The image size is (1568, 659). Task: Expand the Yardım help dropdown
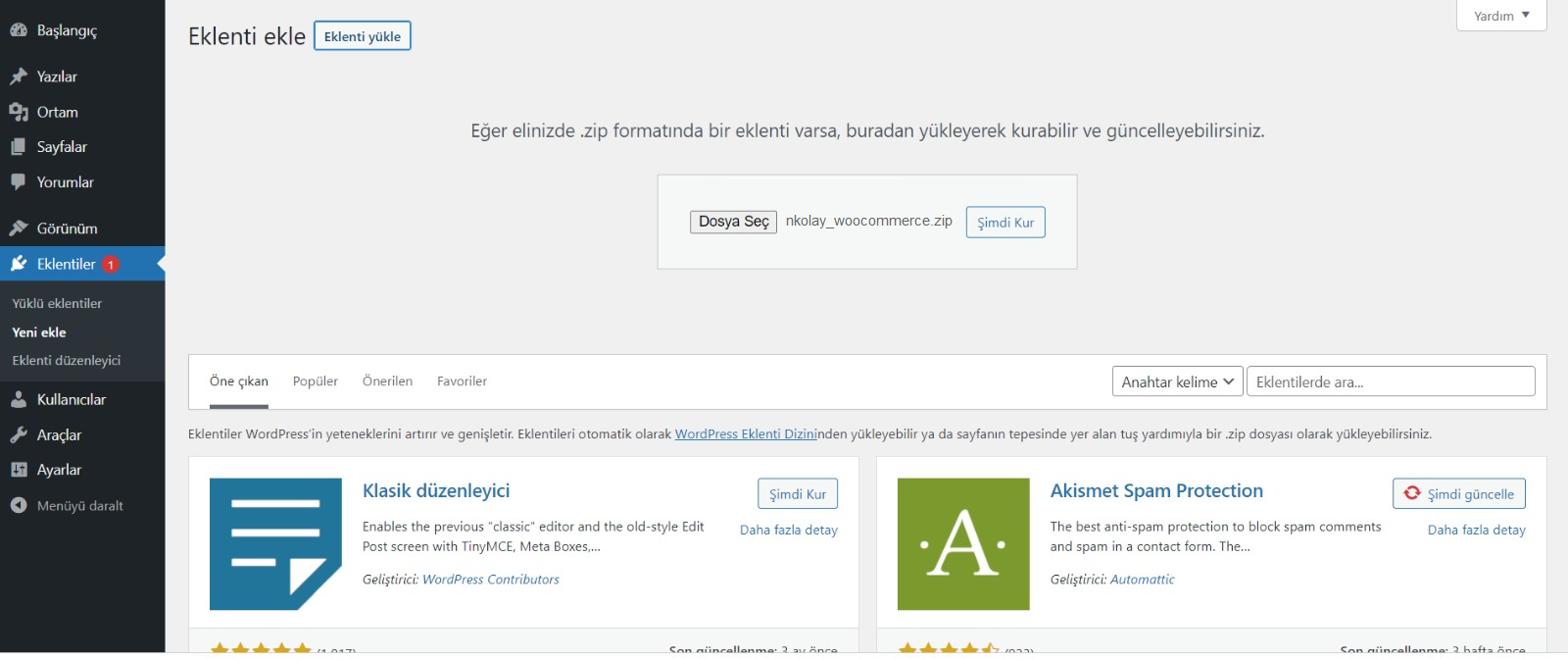pos(1500,16)
